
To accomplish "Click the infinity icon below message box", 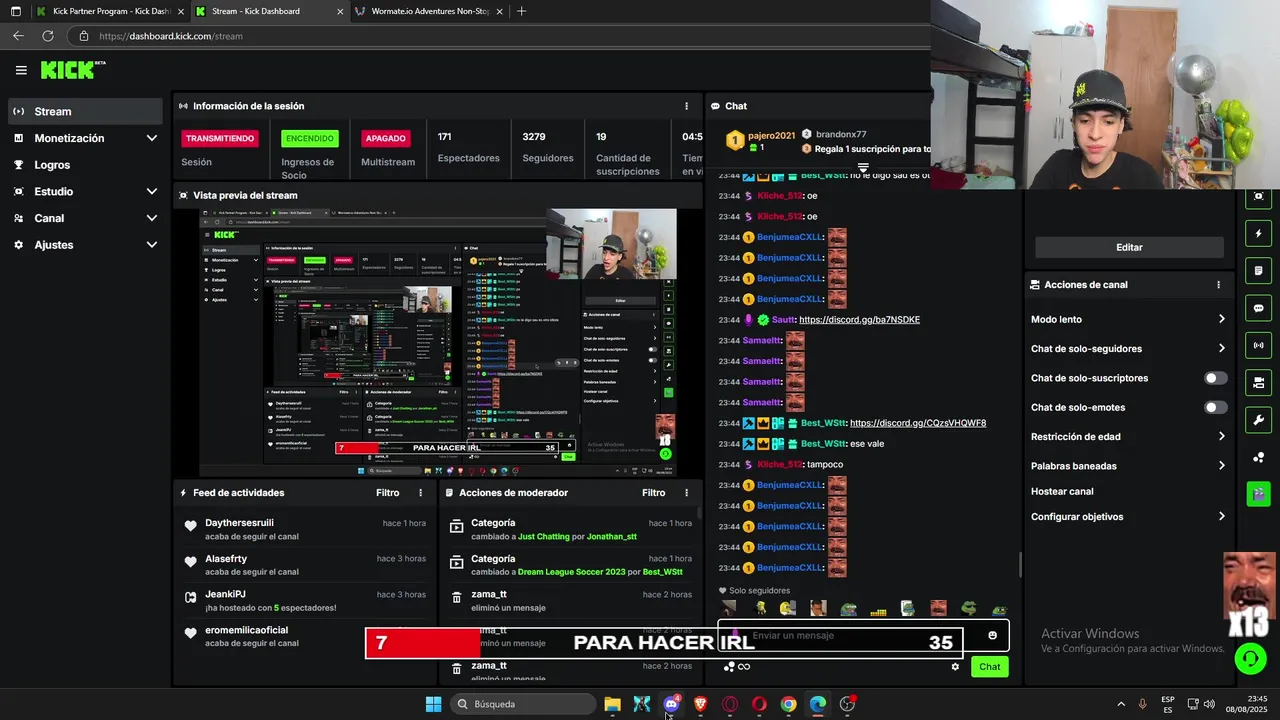I will click(744, 667).
